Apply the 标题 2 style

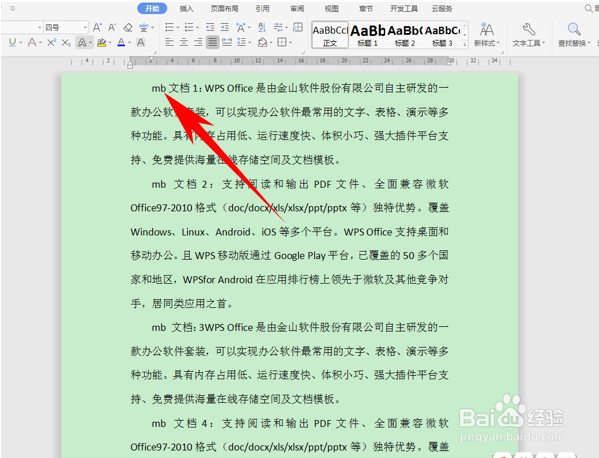pos(405,35)
